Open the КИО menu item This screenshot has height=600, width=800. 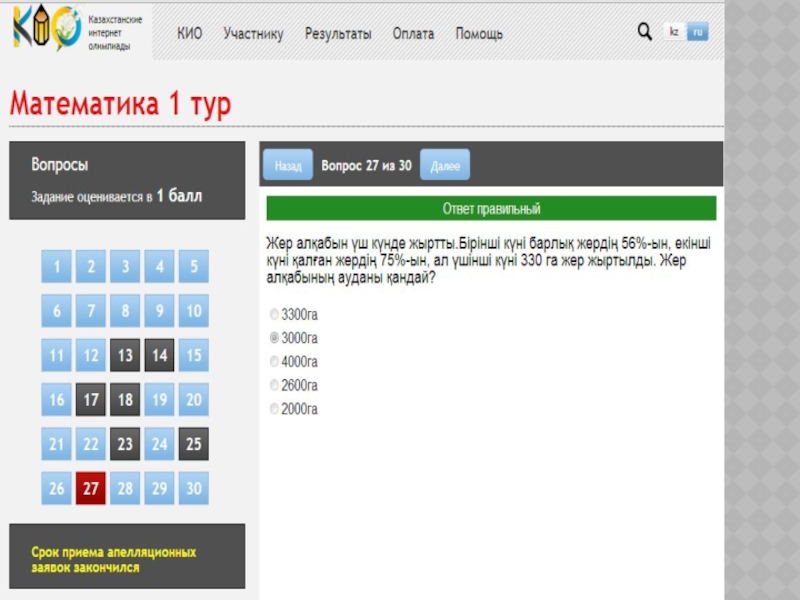189,34
